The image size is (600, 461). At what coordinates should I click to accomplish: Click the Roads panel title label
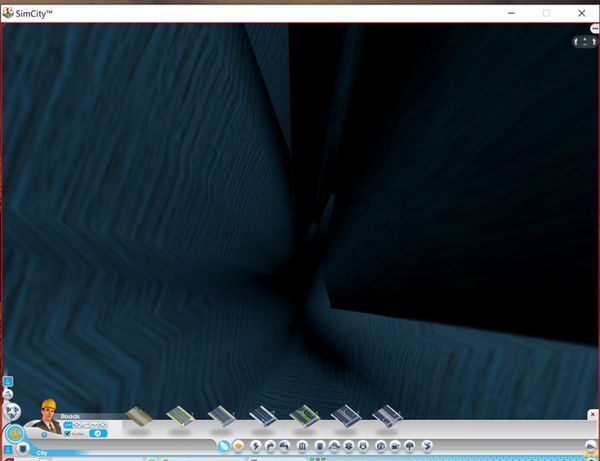point(70,416)
